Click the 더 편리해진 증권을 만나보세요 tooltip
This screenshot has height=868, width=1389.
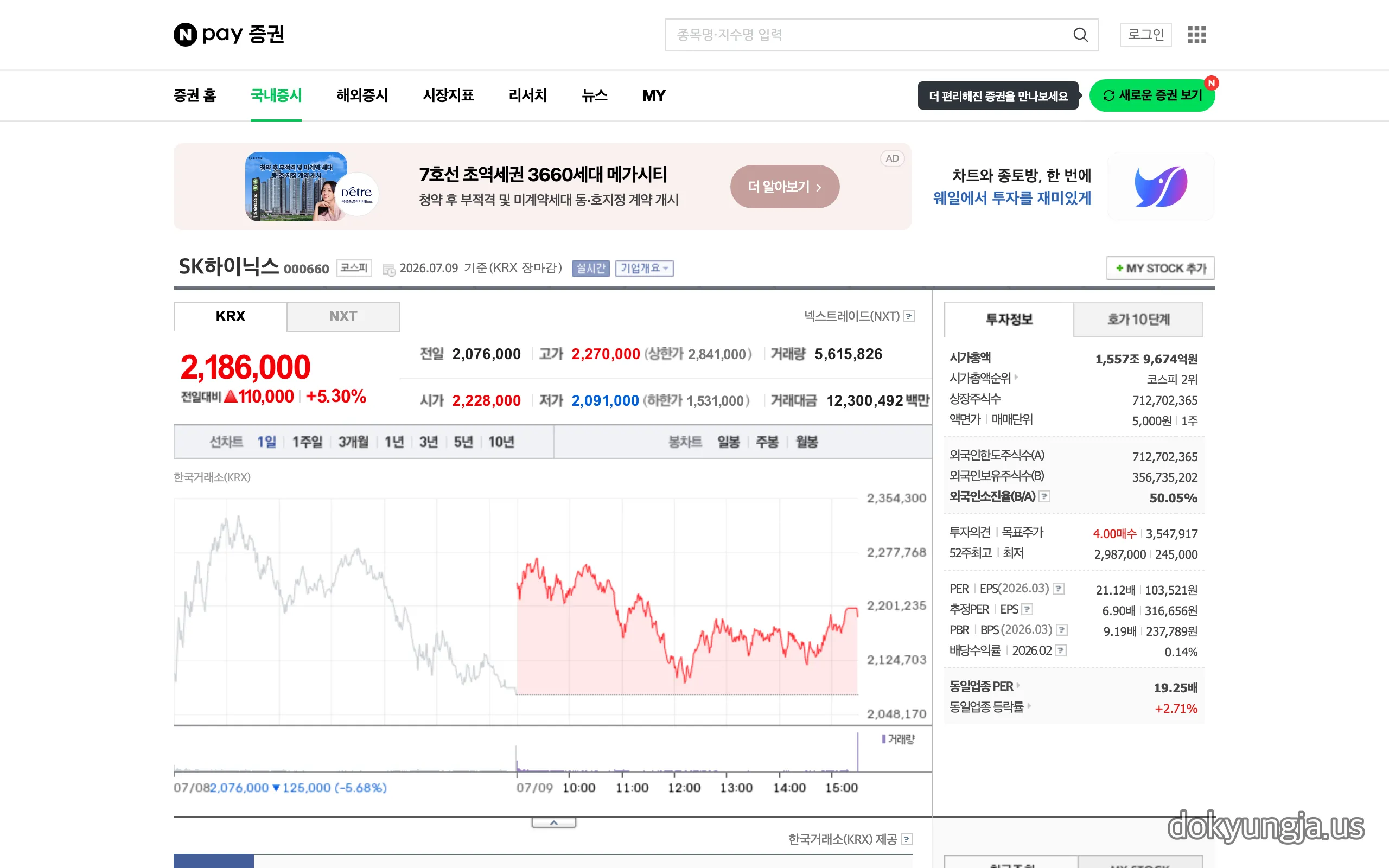tap(998, 96)
